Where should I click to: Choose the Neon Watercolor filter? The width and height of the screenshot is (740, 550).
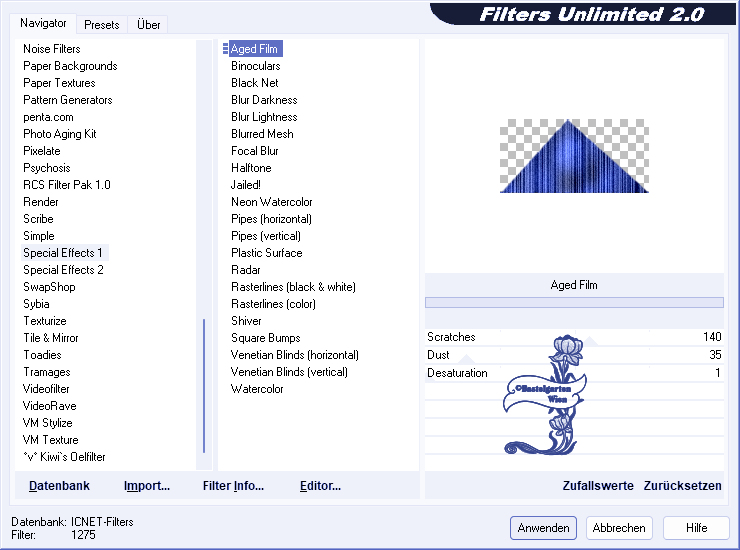[x=272, y=202]
